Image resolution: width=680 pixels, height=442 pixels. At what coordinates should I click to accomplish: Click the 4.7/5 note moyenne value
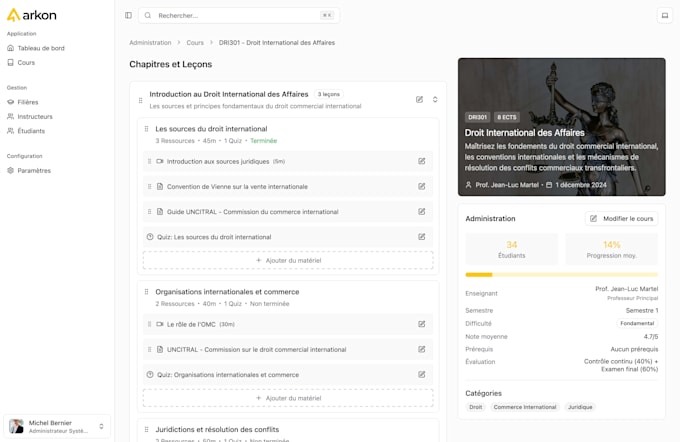coord(651,337)
